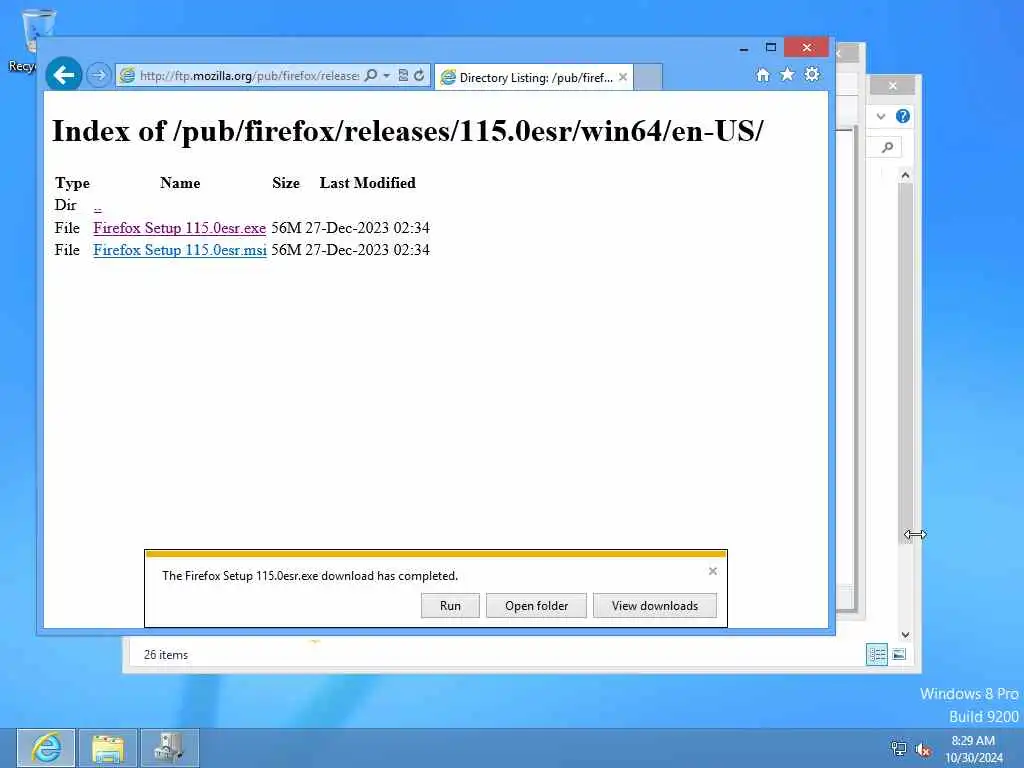Dismiss the download notification bar
Viewport: 1024px width, 768px height.
712,571
